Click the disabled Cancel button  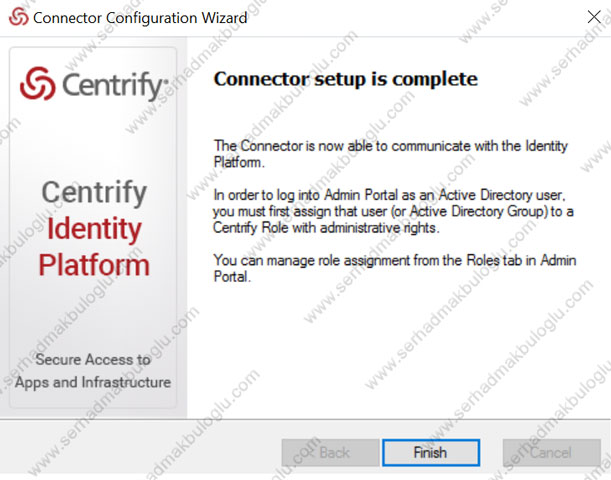click(552, 453)
